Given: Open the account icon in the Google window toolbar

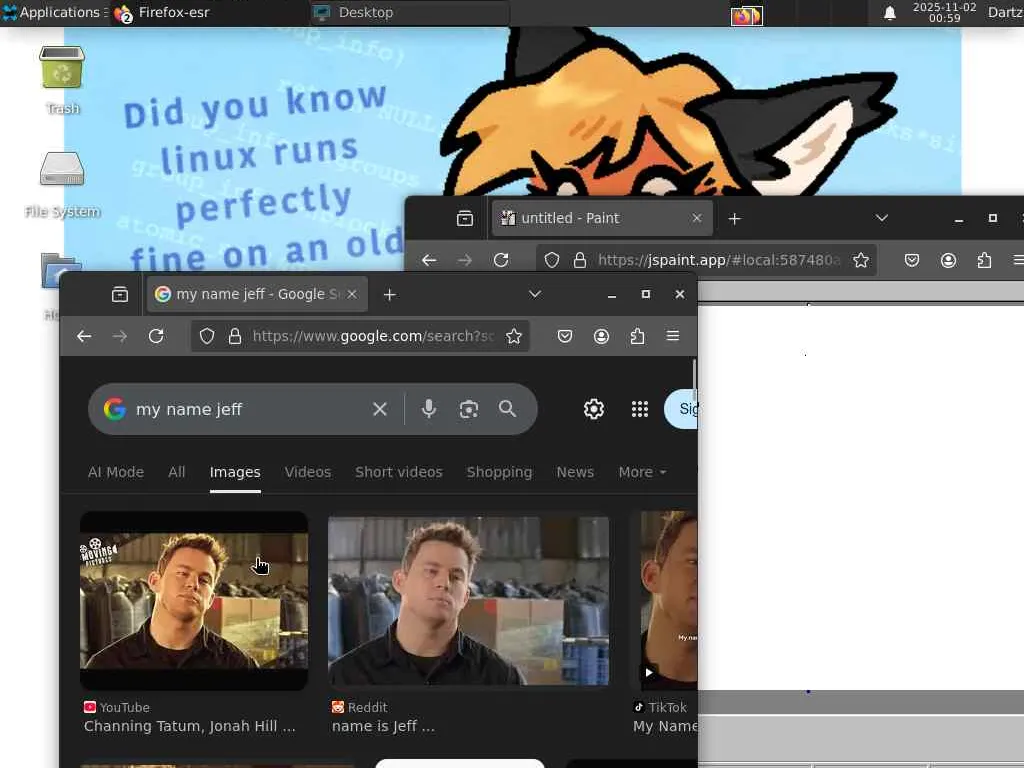Looking at the screenshot, I should pos(601,336).
